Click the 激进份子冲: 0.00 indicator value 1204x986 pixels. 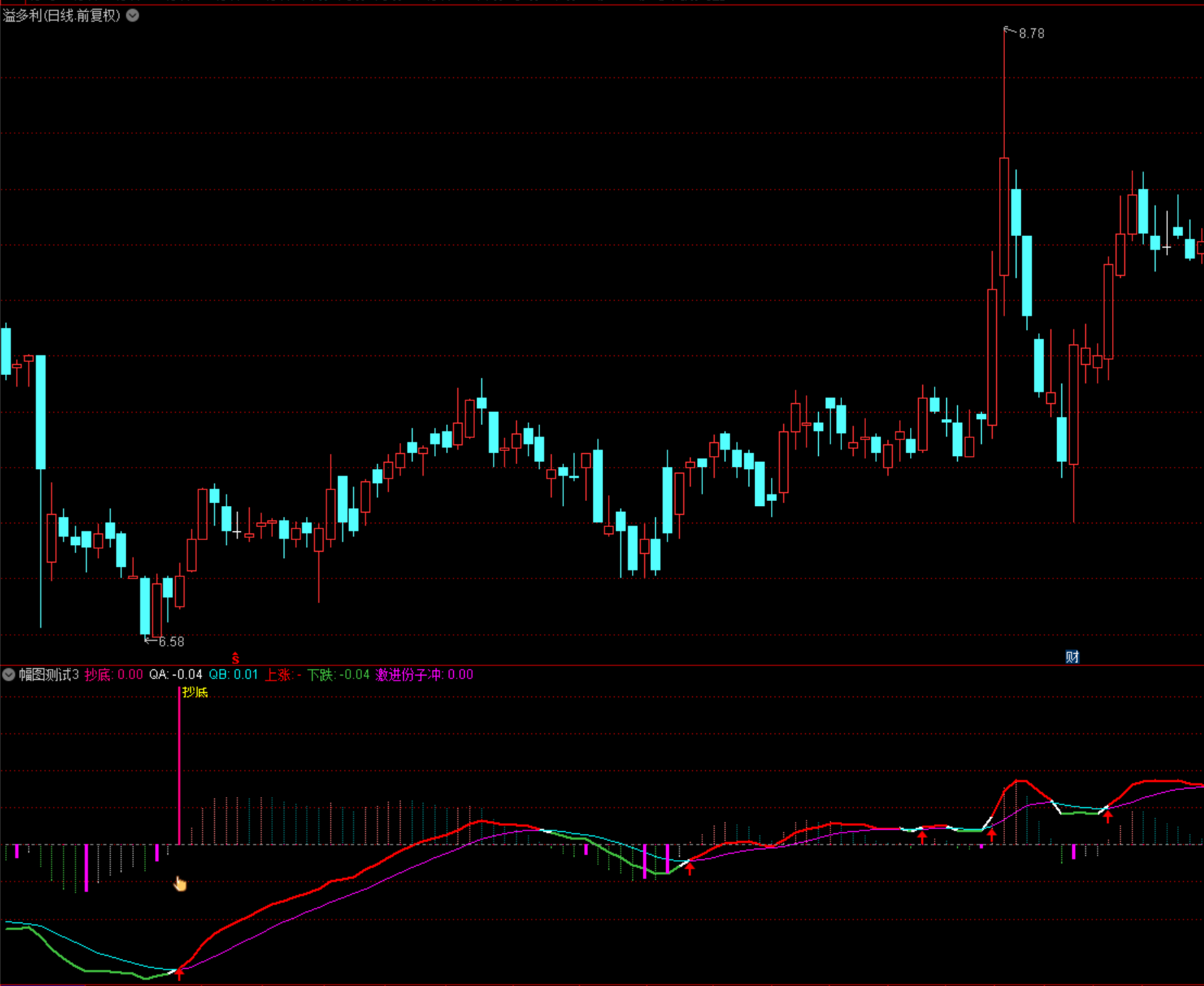(x=424, y=675)
